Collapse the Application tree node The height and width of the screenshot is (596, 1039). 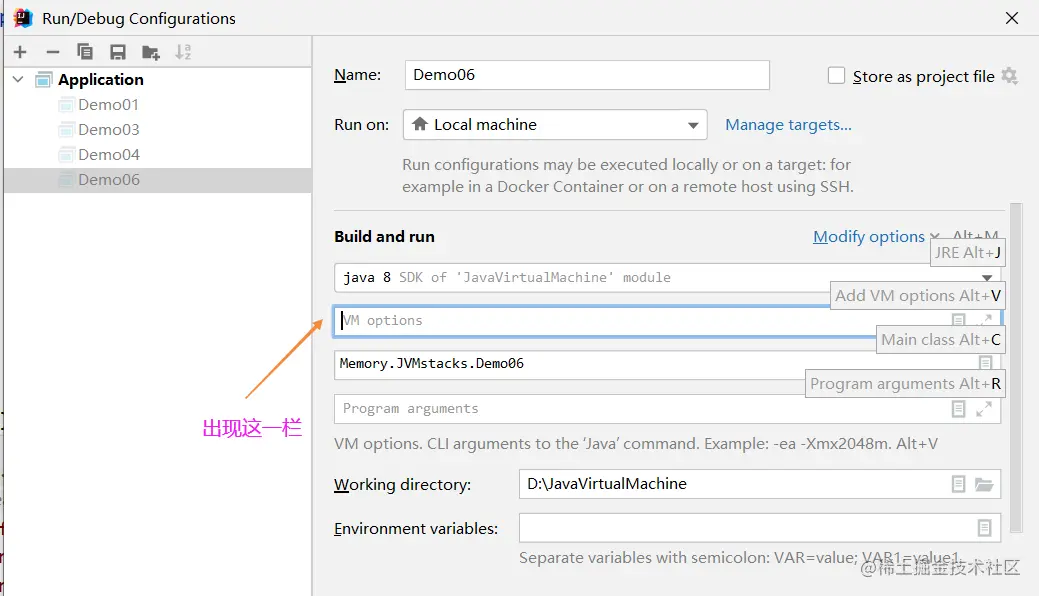click(x=18, y=80)
